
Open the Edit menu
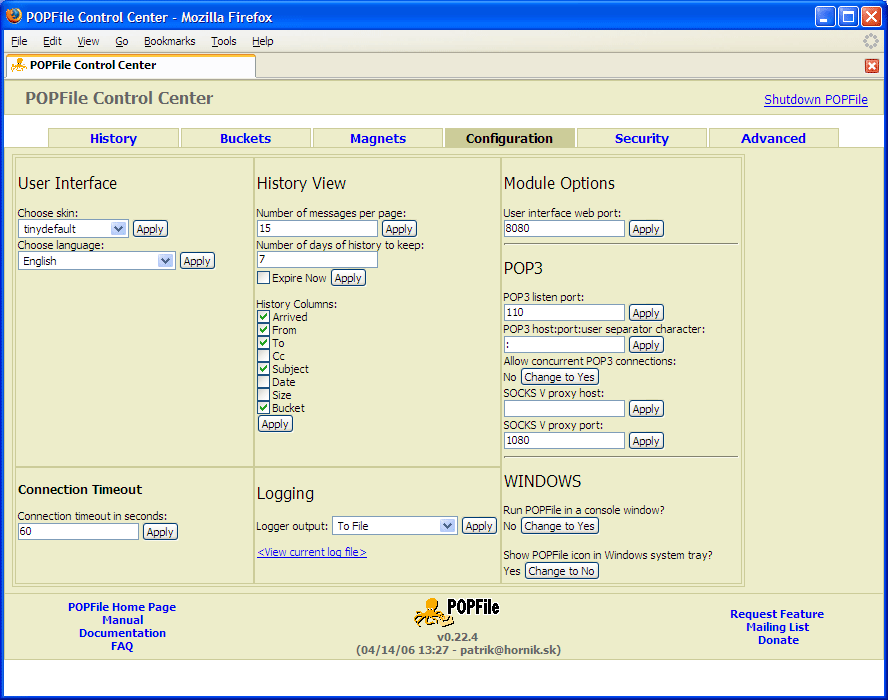[52, 41]
